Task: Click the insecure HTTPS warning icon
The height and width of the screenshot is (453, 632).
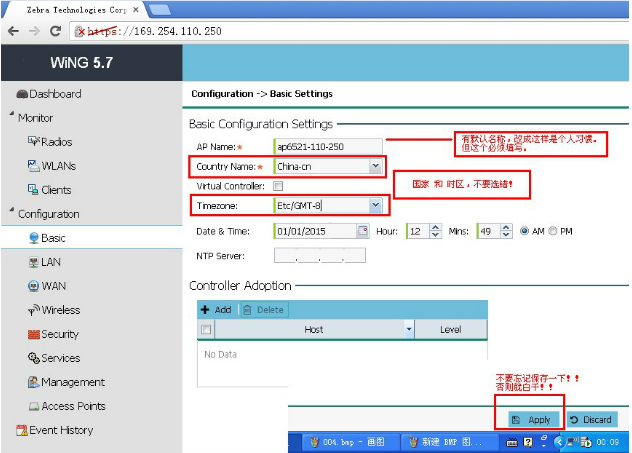Action: pos(80,31)
